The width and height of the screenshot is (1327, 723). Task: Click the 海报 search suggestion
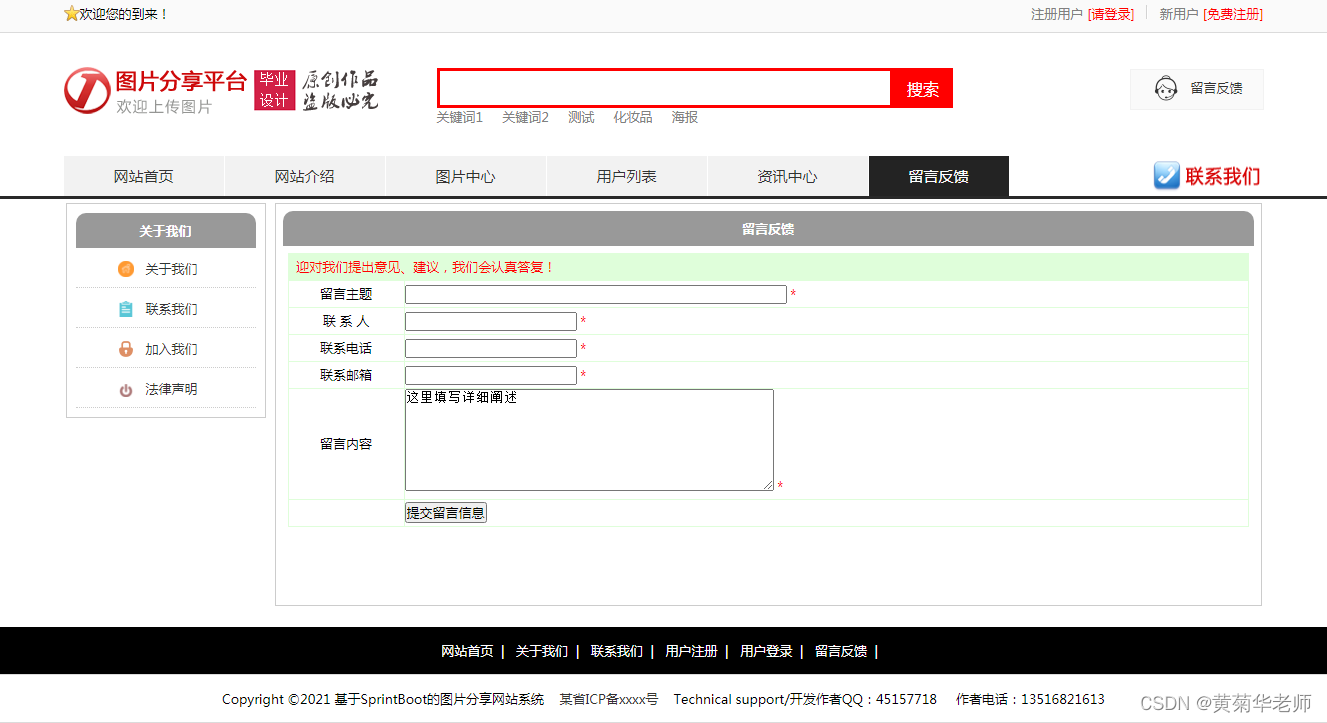click(x=685, y=117)
